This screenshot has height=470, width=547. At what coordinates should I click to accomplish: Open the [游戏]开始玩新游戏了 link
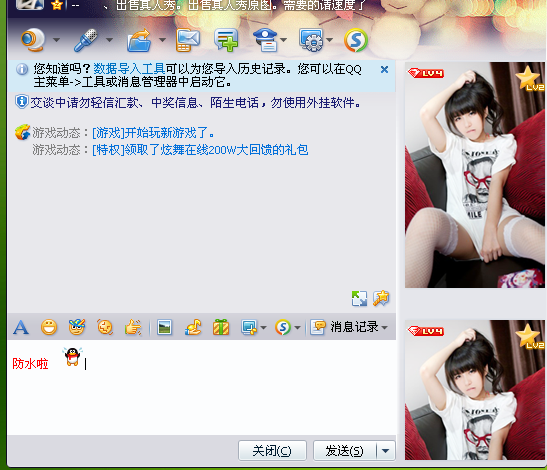pos(153,133)
